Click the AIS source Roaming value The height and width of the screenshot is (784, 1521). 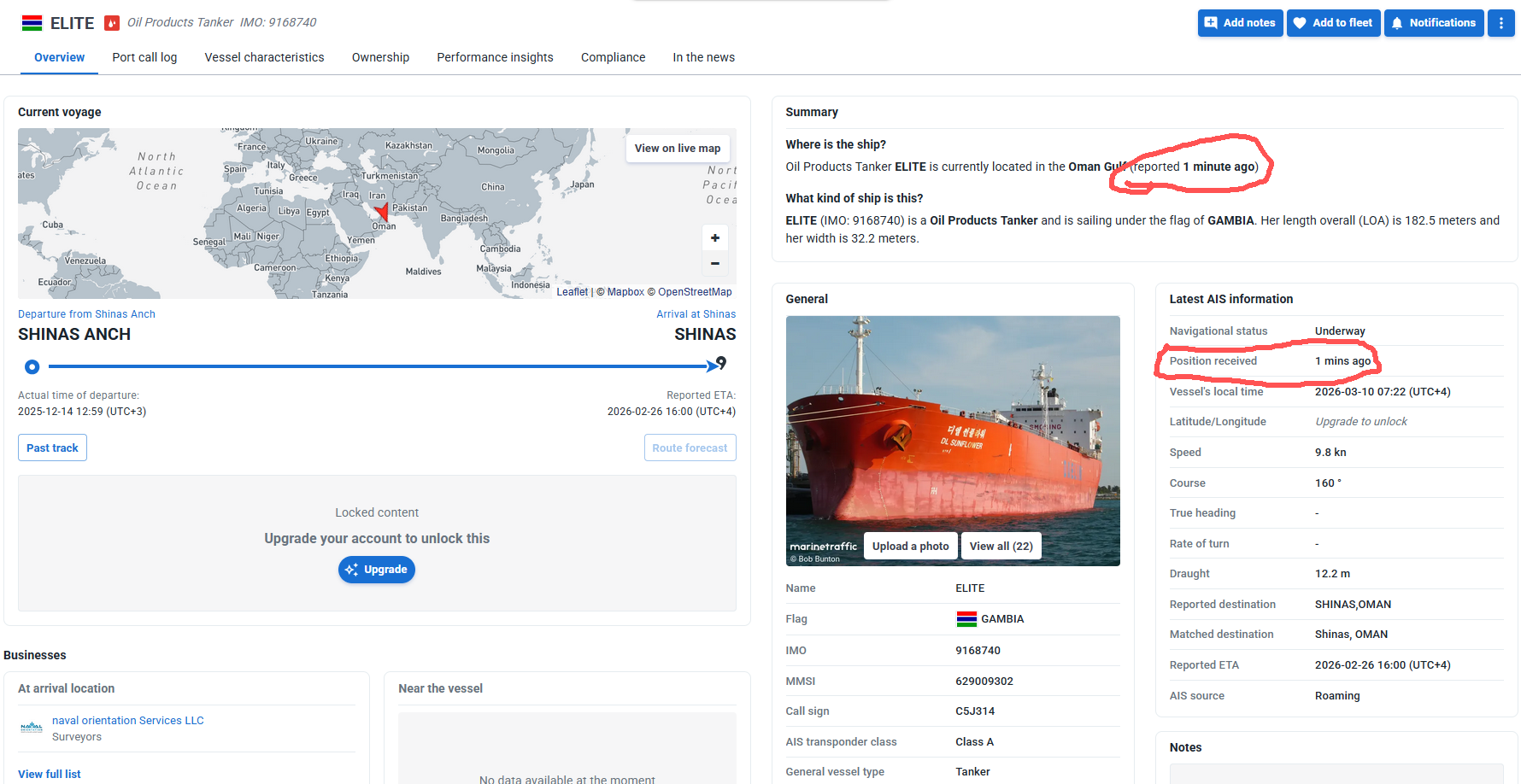point(1337,696)
